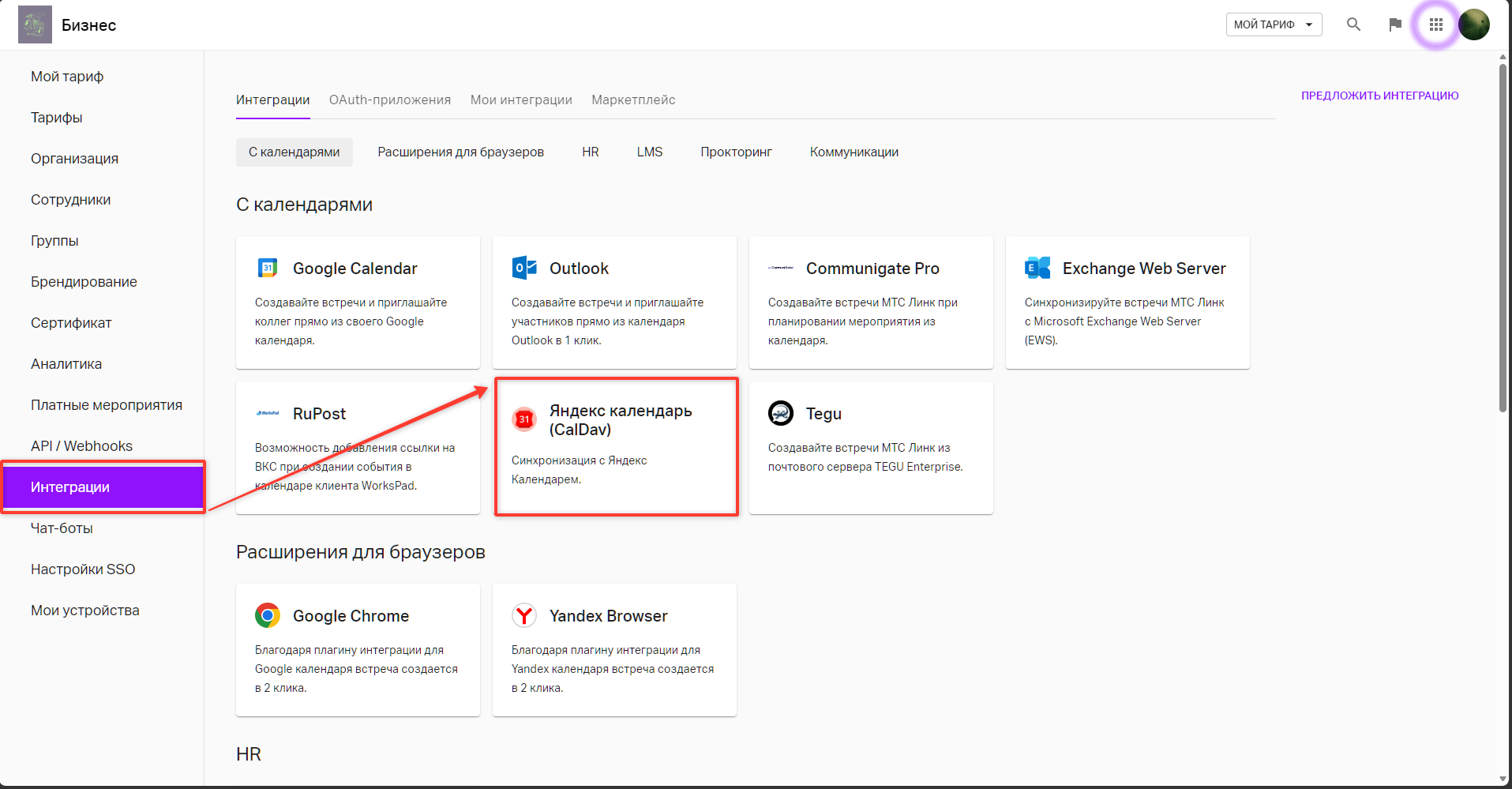This screenshot has width=1512, height=789.
Task: Expand the МОЙ ТАРИФ dropdown
Action: [1274, 24]
